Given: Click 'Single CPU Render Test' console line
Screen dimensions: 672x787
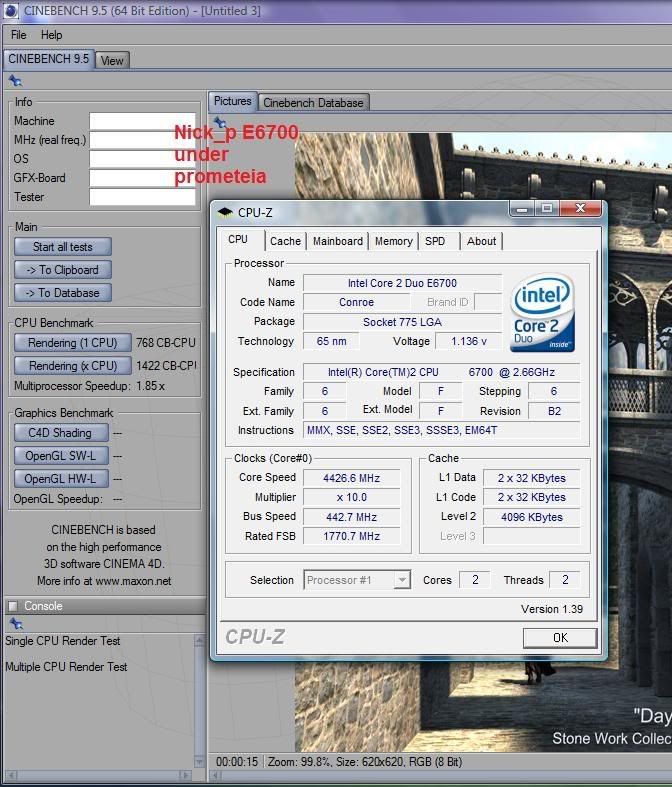Looking at the screenshot, I should point(63,641).
